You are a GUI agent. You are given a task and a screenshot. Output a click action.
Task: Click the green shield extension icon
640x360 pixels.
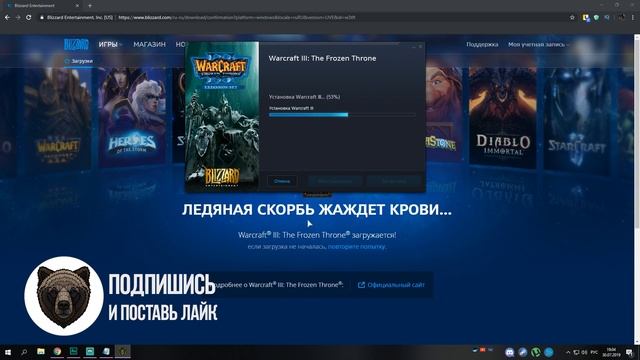point(596,18)
